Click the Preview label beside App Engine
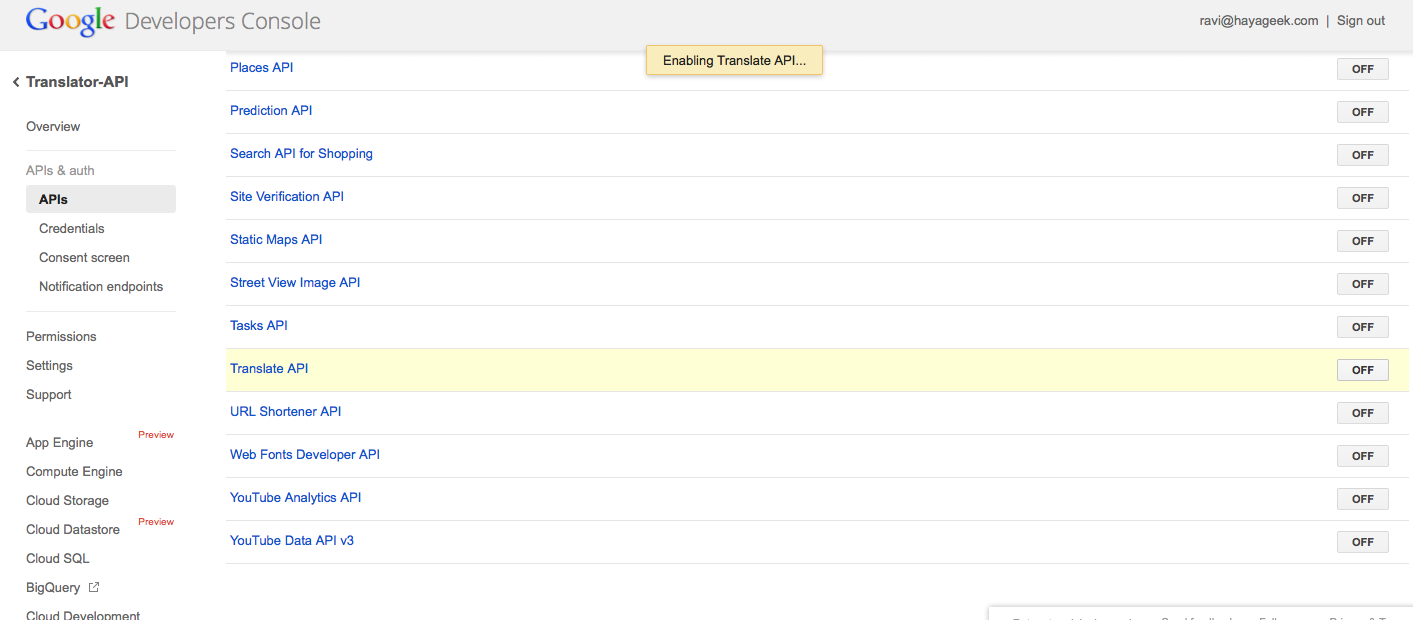The height and width of the screenshot is (620, 1413). (x=156, y=435)
